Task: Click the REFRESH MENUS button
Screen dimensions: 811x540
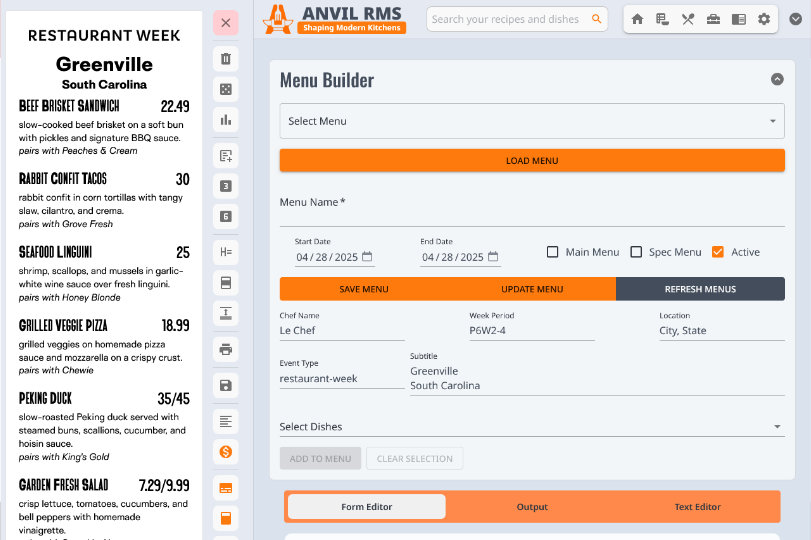Action: coord(700,289)
